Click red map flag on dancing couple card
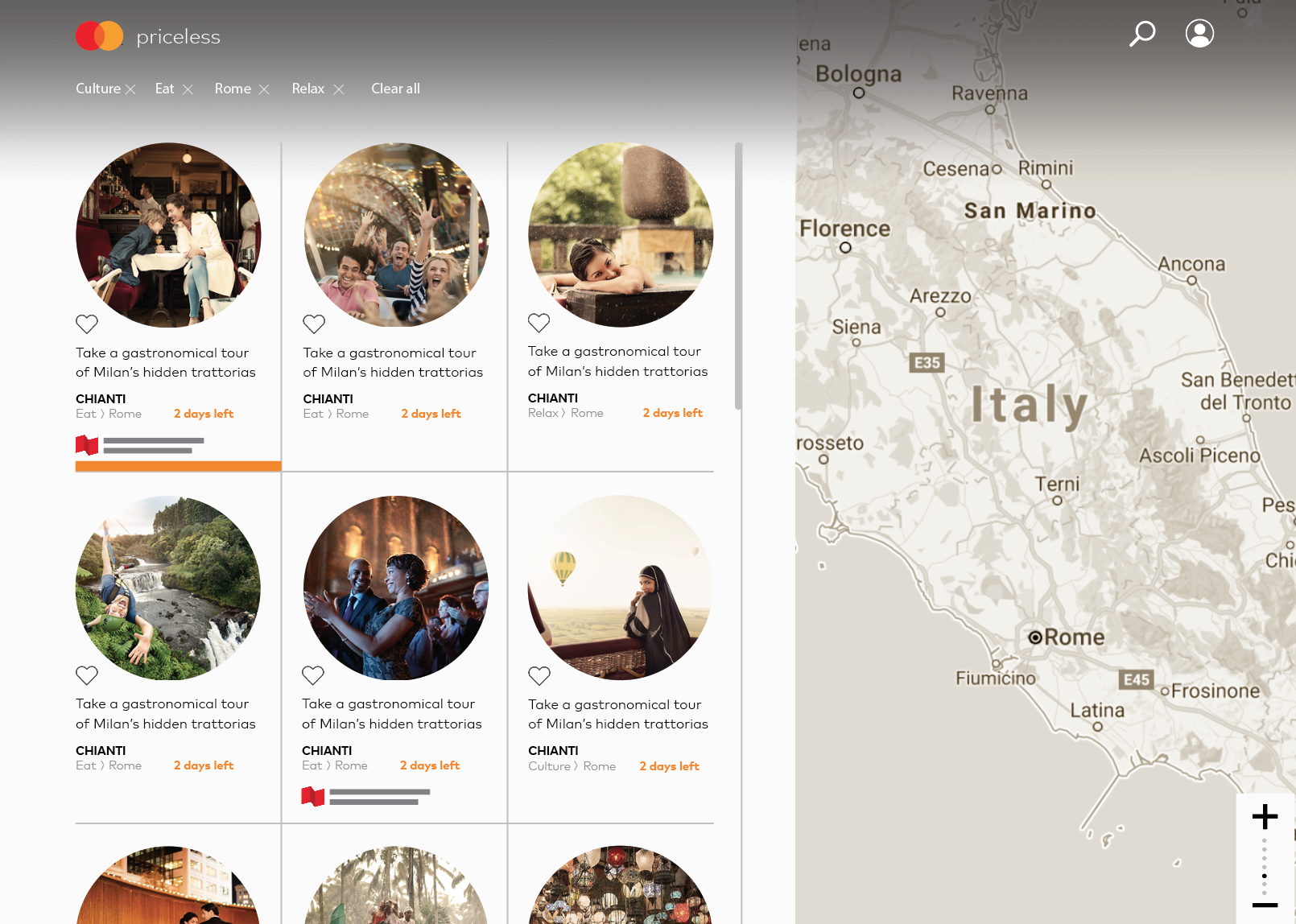The image size is (1296, 924). coord(312,797)
